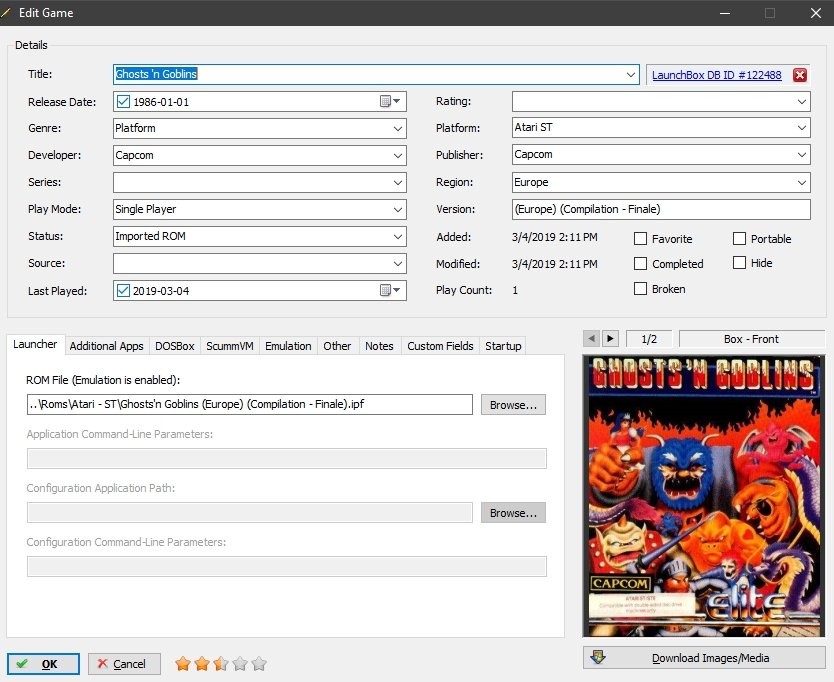The width and height of the screenshot is (834, 682).
Task: Open the ScummVM tab
Action: (x=230, y=346)
